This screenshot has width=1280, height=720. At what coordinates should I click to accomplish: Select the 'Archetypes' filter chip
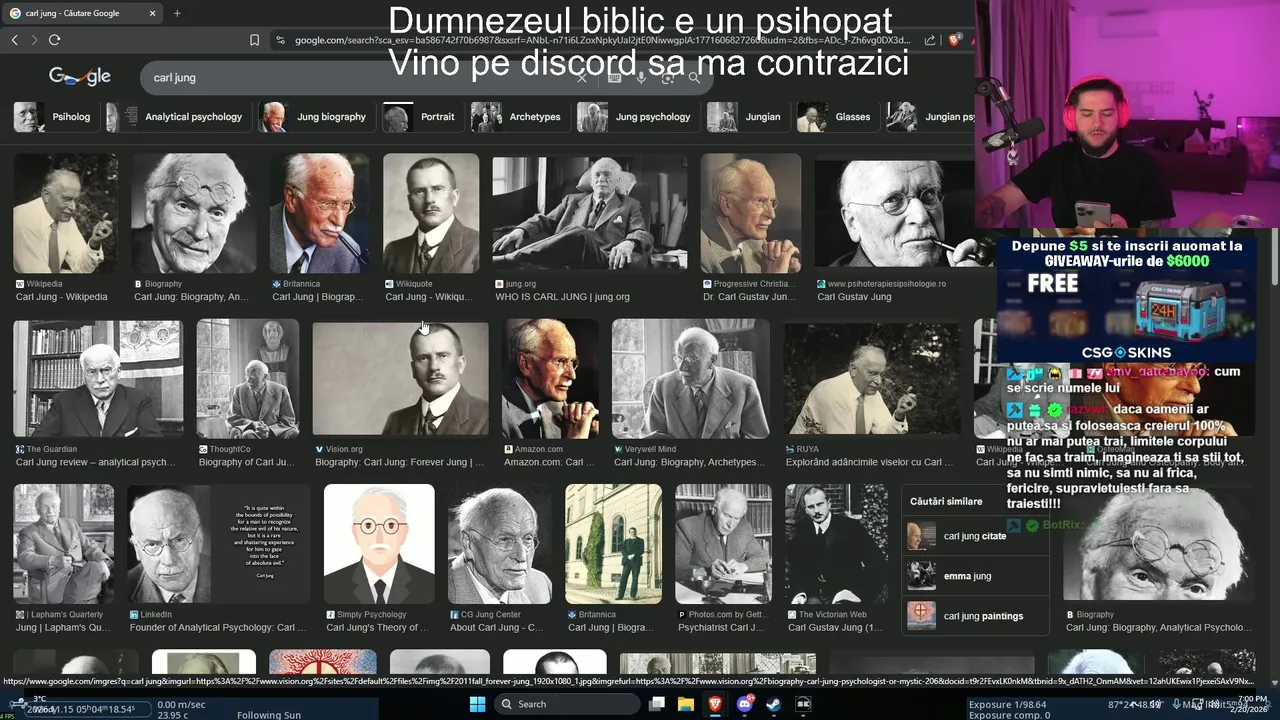click(x=519, y=117)
